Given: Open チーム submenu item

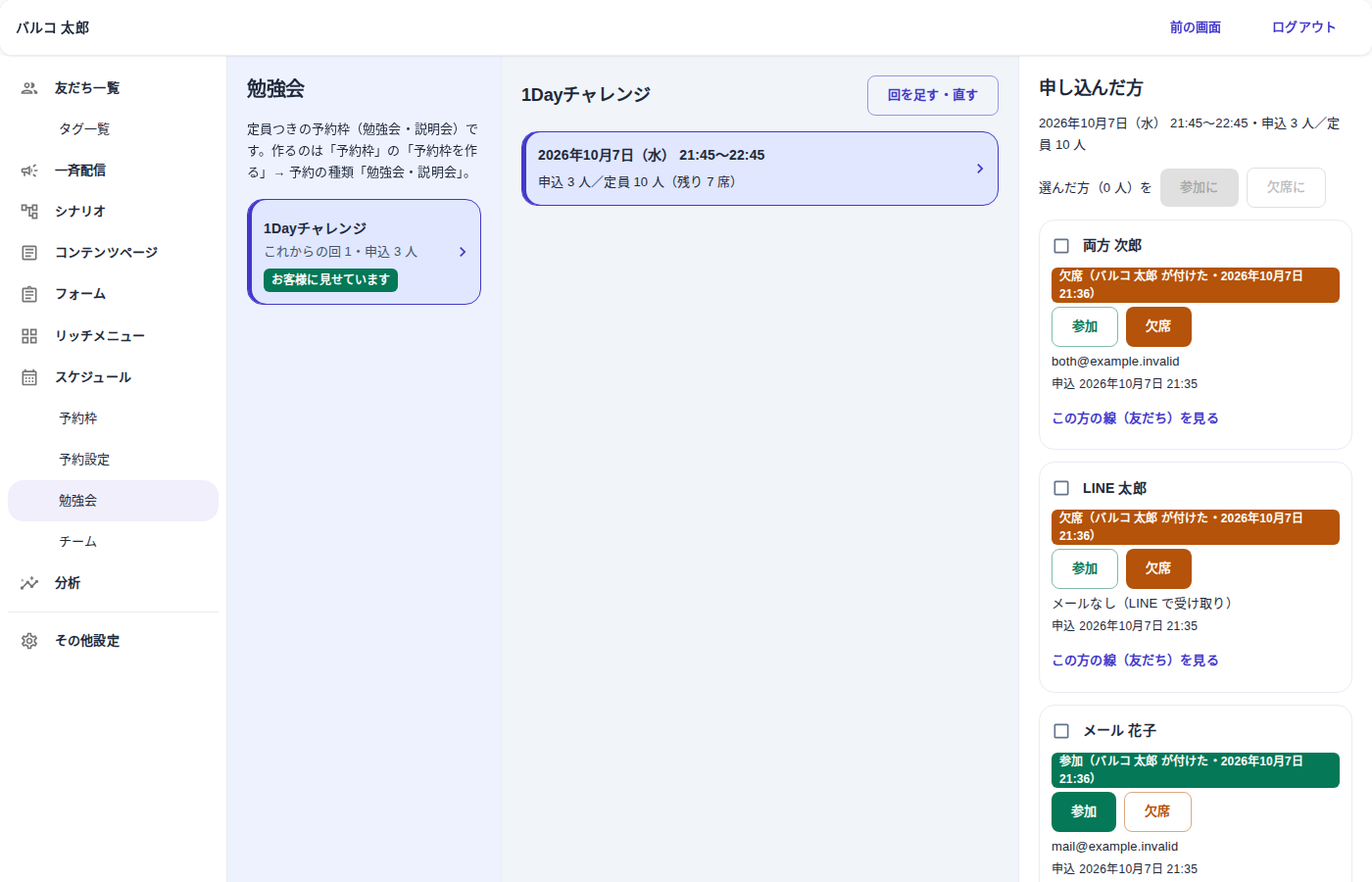Looking at the screenshot, I should (x=113, y=542).
